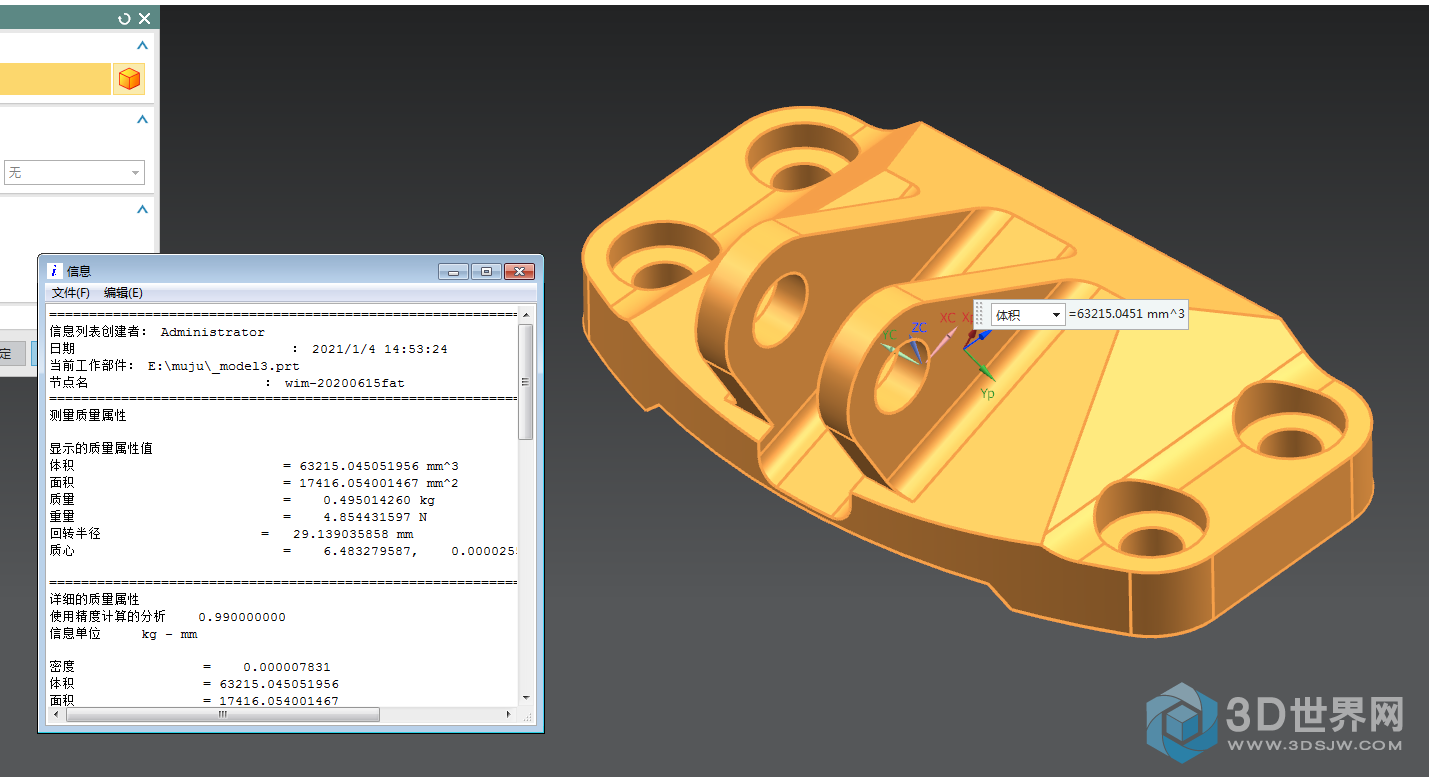Click the orange cube select-body icon
Image resolution: width=1429 pixels, height=777 pixels.
coord(129,79)
